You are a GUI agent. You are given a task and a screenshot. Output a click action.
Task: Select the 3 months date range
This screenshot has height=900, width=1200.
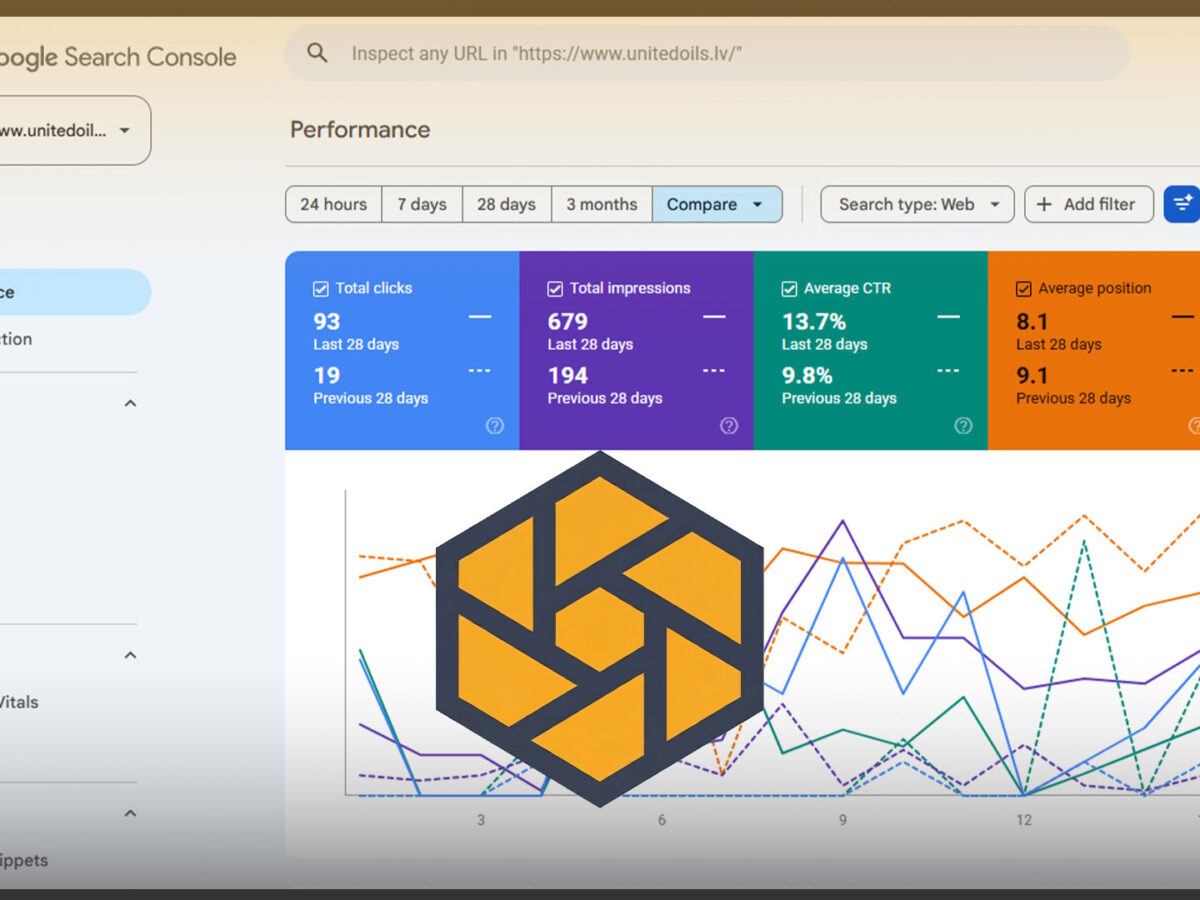click(x=602, y=204)
